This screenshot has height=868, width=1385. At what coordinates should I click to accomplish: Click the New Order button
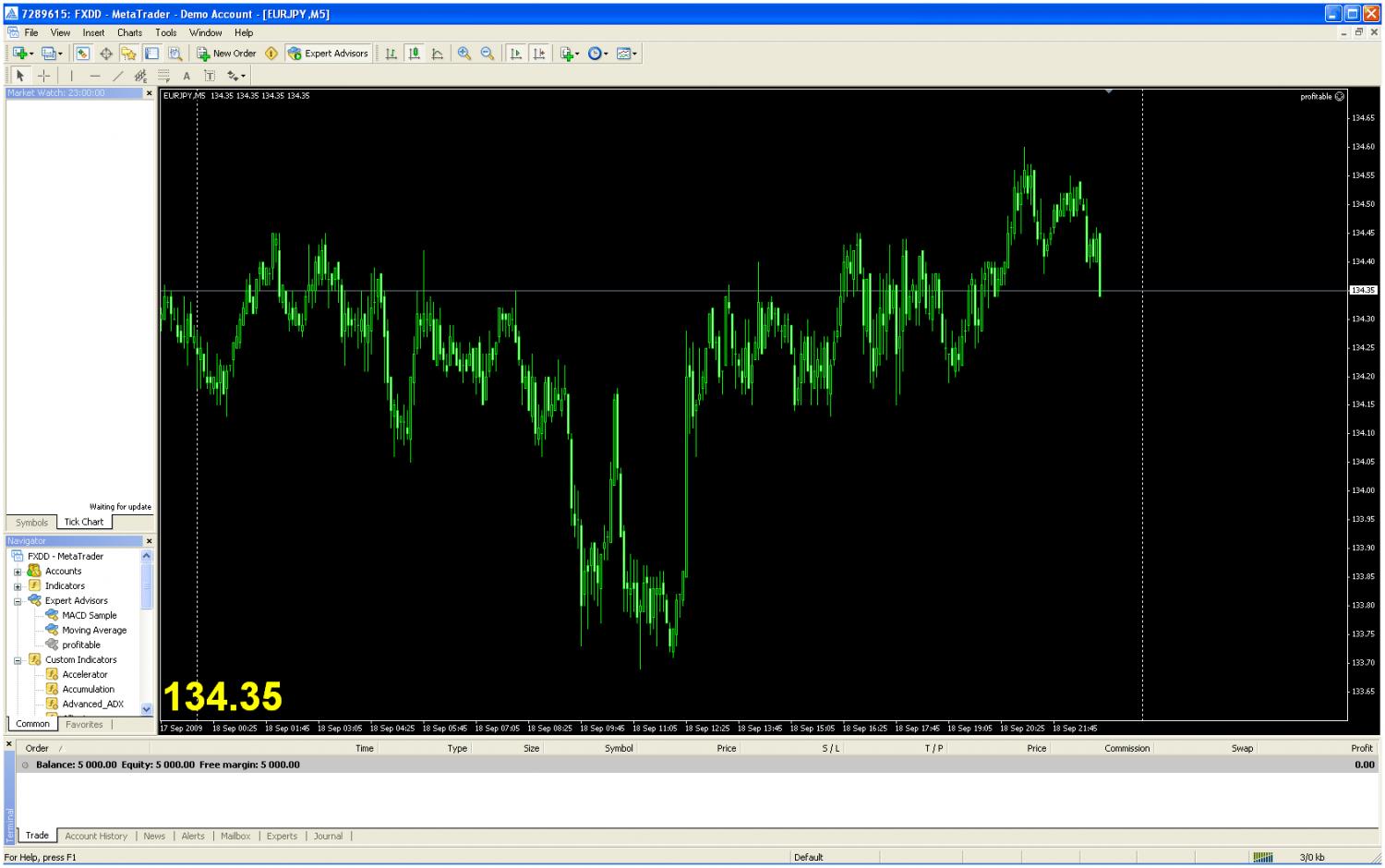point(226,54)
